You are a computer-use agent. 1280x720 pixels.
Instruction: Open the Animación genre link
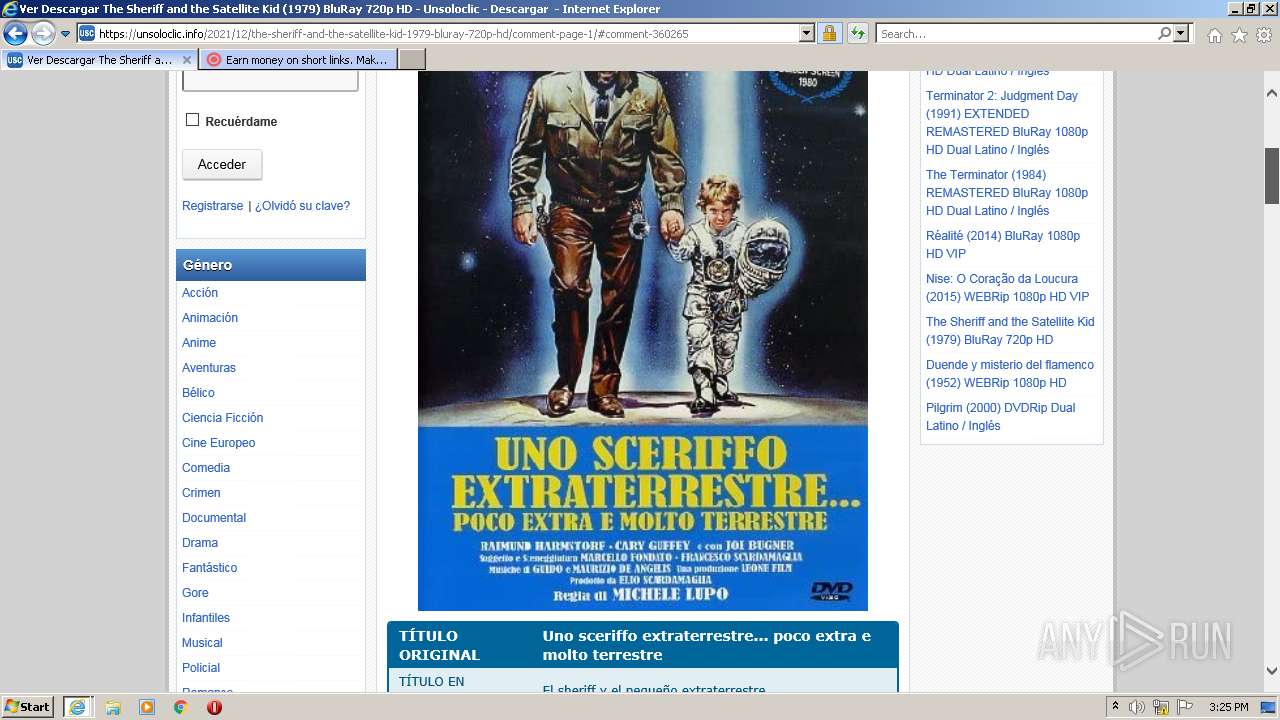pos(210,318)
